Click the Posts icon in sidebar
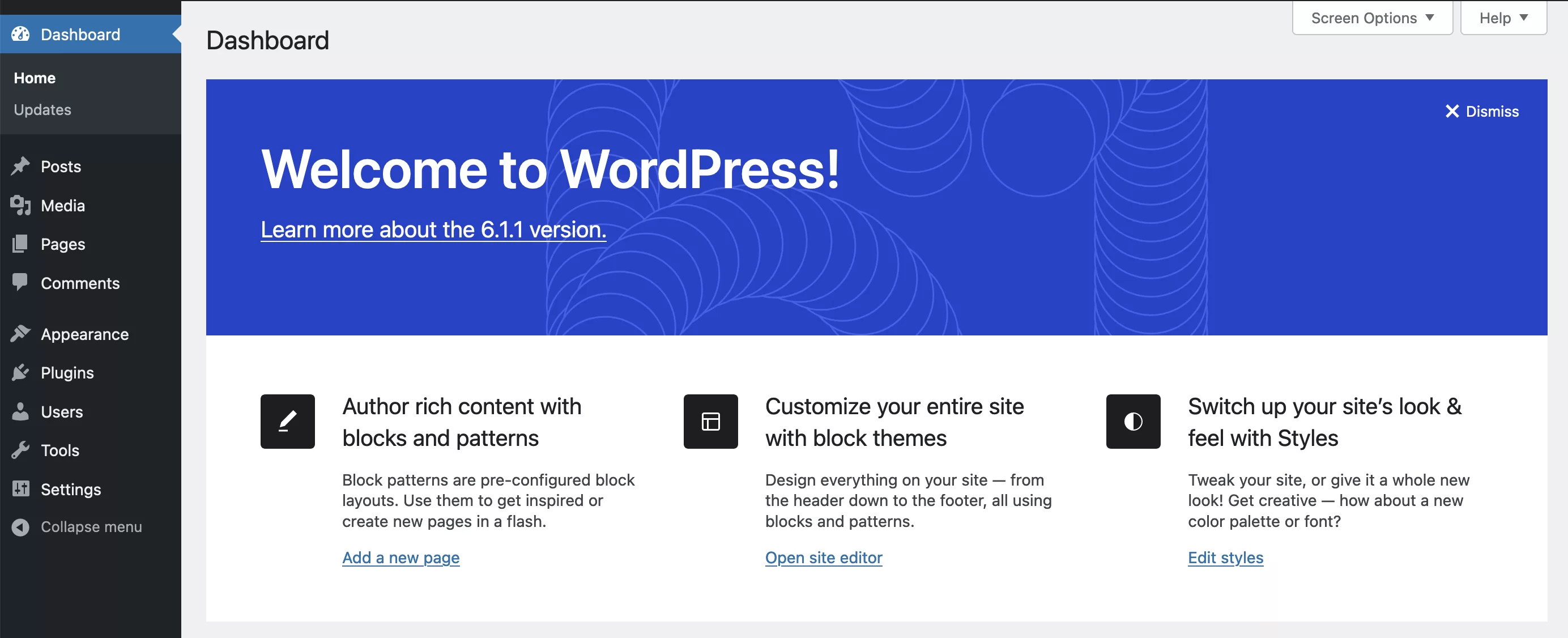 tap(21, 166)
